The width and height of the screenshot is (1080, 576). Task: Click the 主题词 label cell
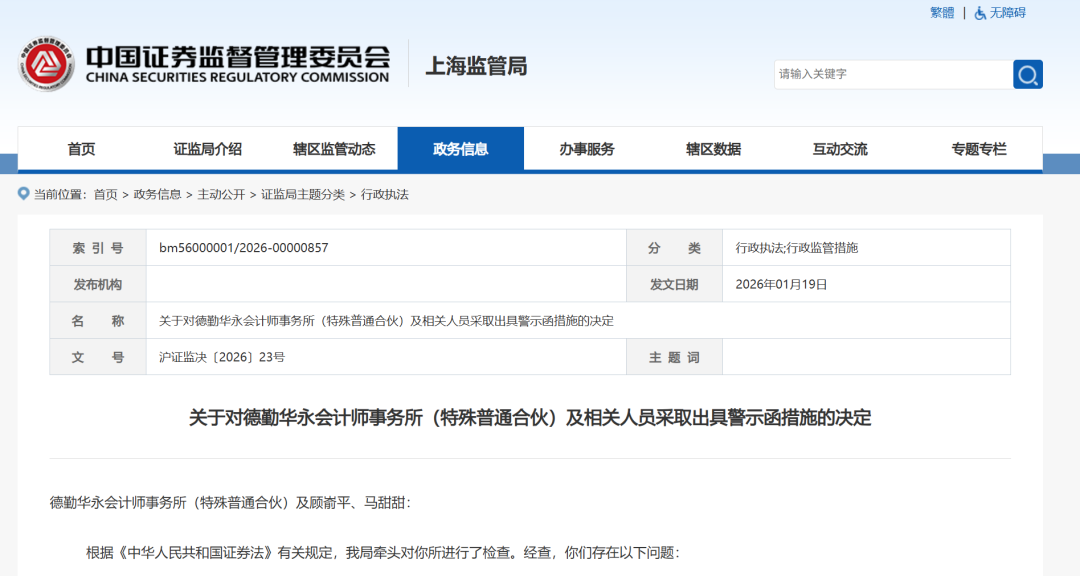tap(674, 357)
